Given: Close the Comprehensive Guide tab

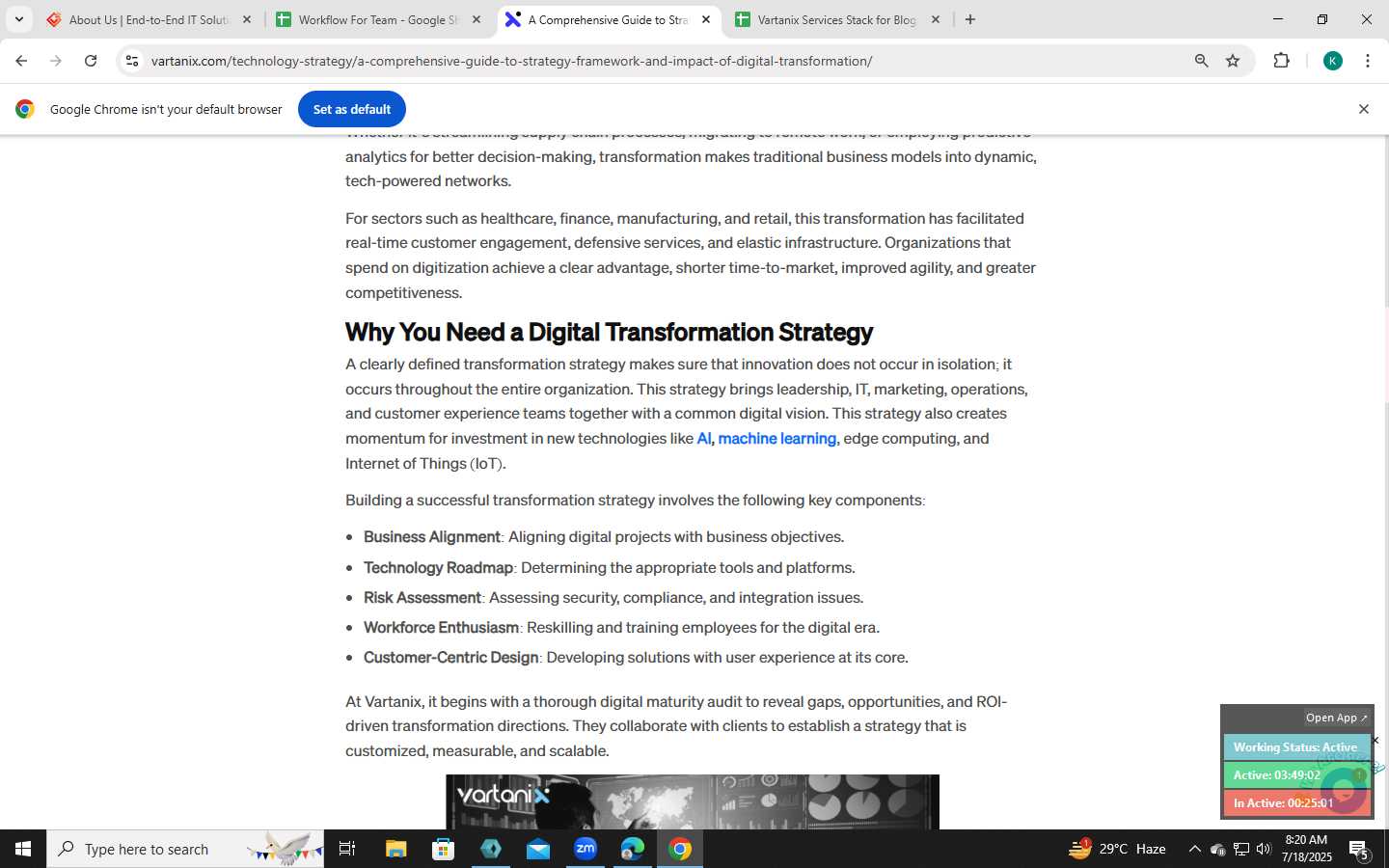Looking at the screenshot, I should (x=706, y=19).
